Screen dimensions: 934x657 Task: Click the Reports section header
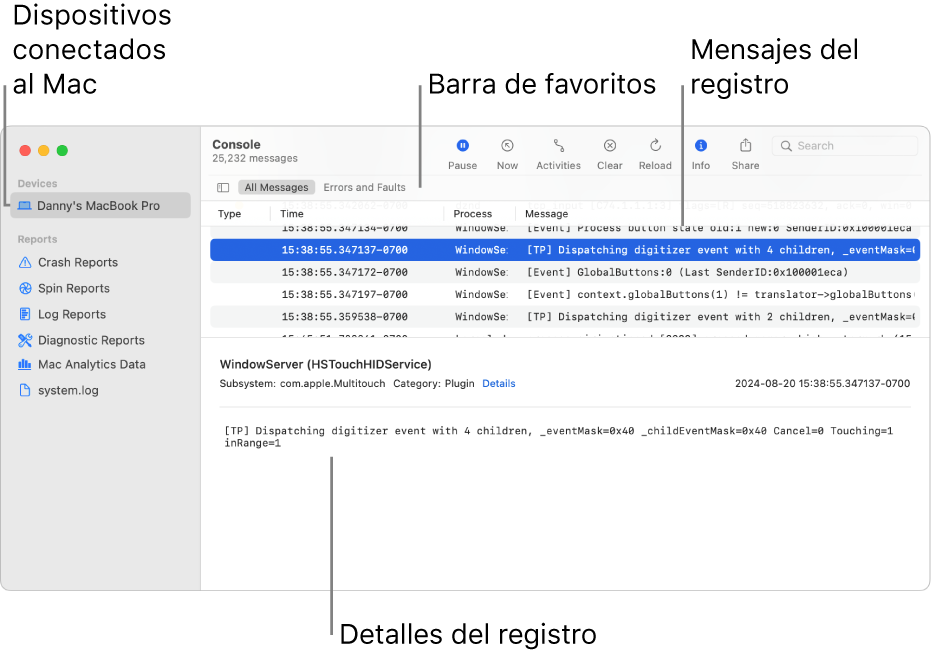38,239
